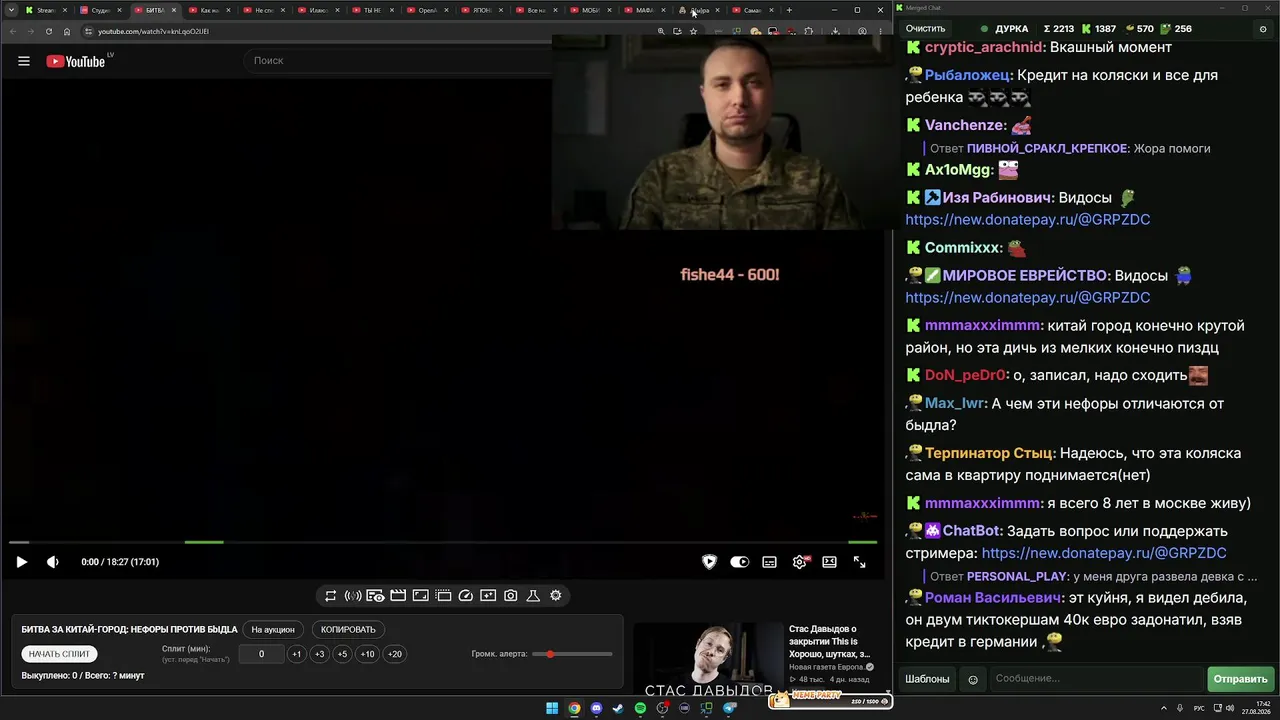This screenshot has height=720, width=1280.
Task: Add +3 minutes to the split
Action: (x=319, y=654)
